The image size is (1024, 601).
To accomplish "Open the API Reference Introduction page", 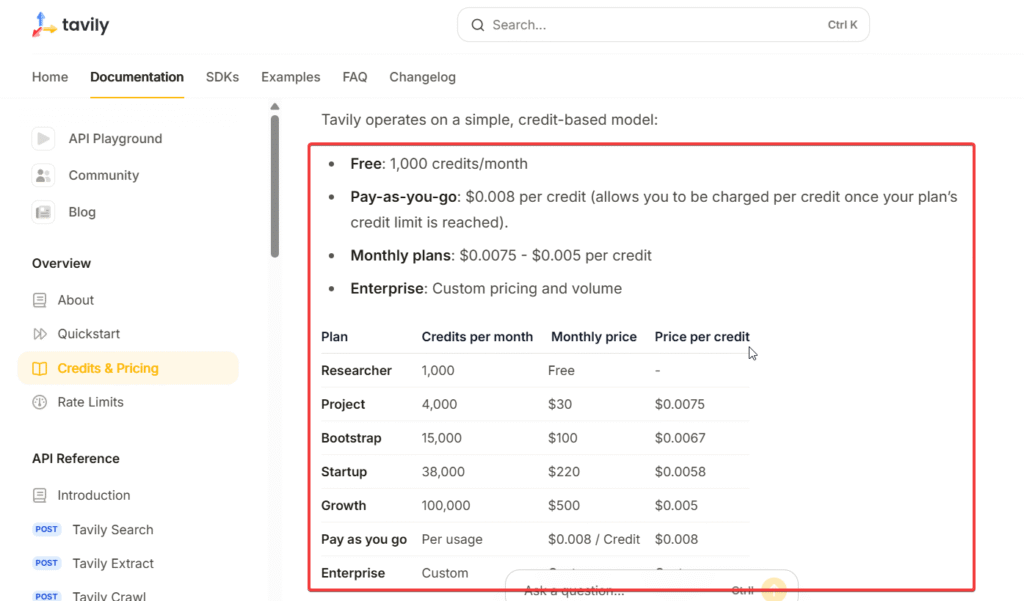I will (x=93, y=495).
